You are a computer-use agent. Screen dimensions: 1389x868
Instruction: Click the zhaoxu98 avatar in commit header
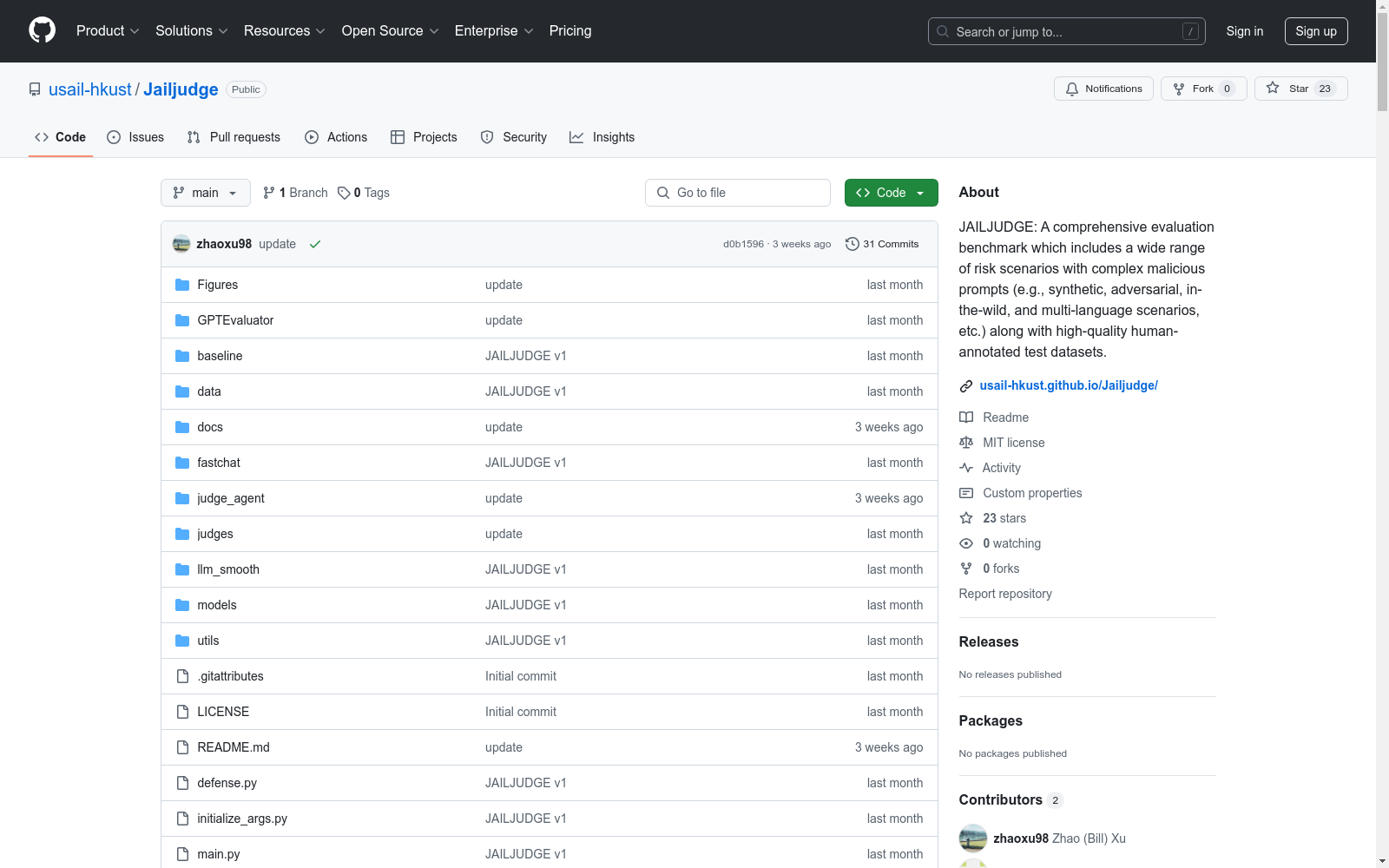(181, 244)
